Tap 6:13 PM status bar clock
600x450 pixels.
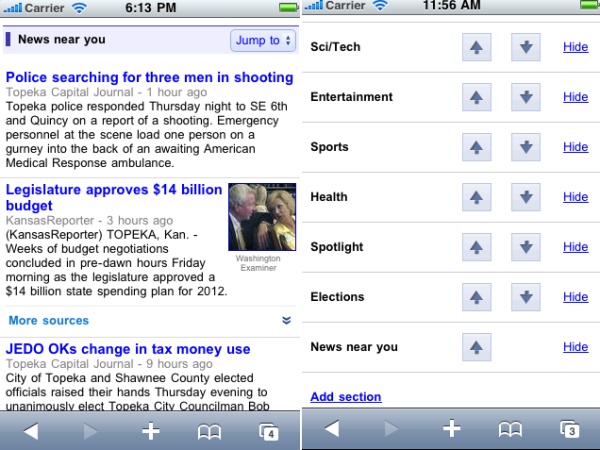[151, 8]
